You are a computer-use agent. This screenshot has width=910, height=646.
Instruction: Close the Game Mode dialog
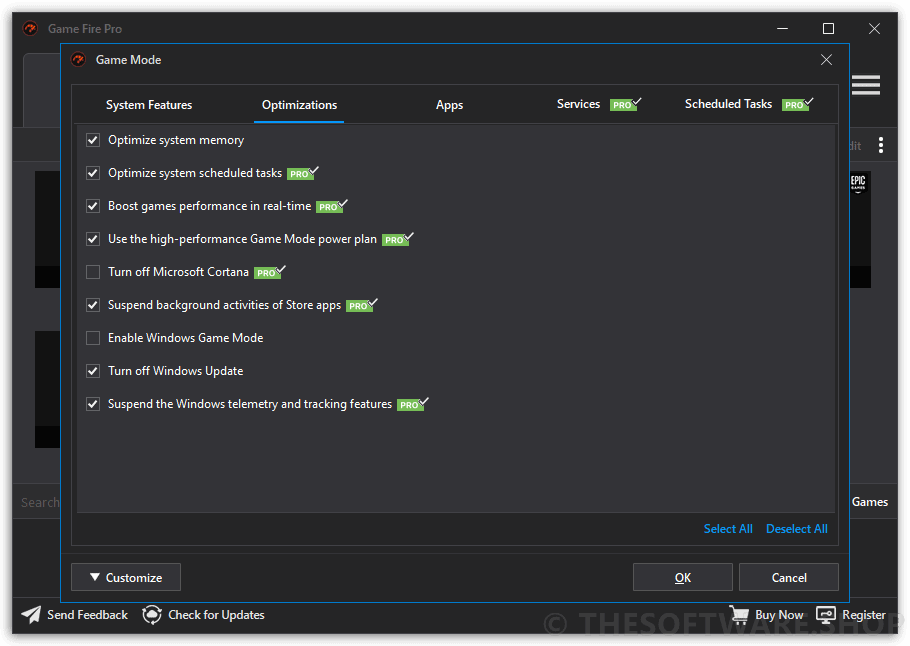point(826,60)
